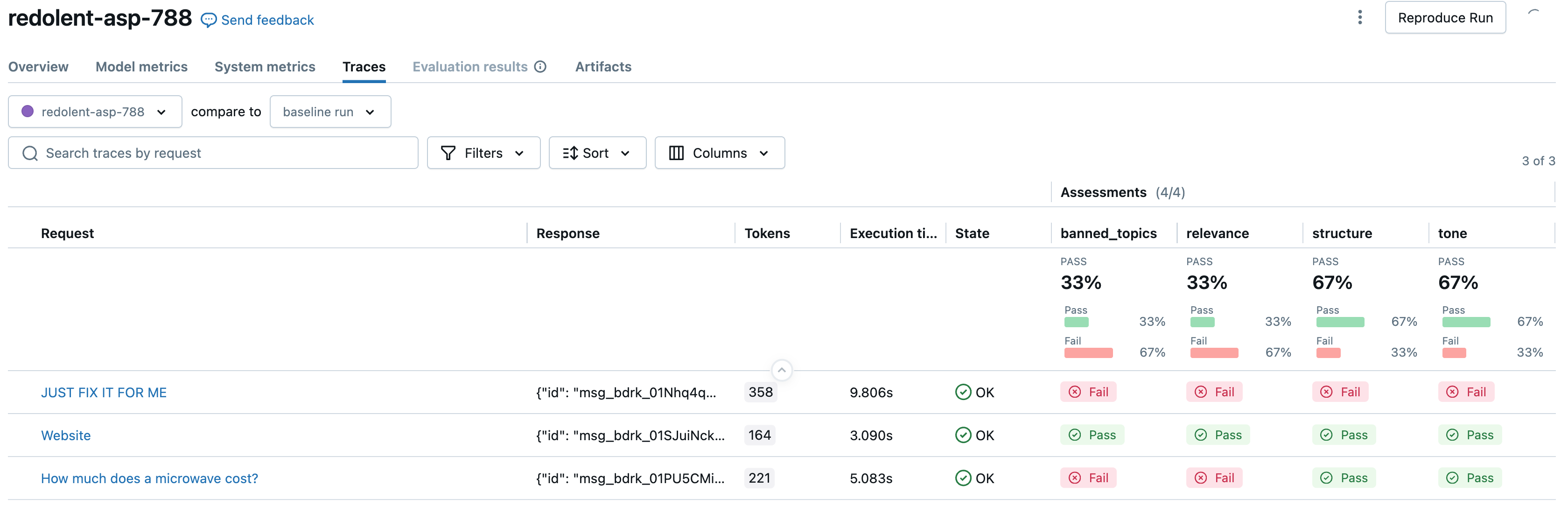Click the Send feedback speech bubble icon

208,20
